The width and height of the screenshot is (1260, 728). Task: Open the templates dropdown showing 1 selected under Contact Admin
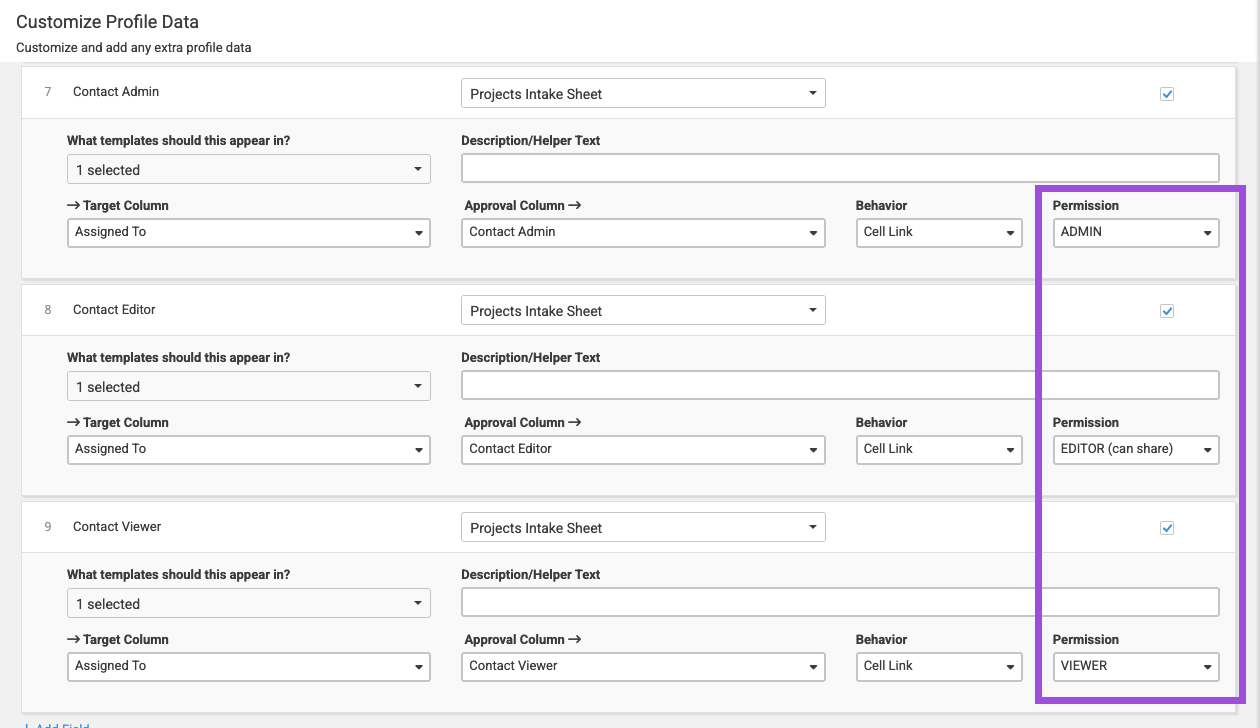tap(247, 168)
